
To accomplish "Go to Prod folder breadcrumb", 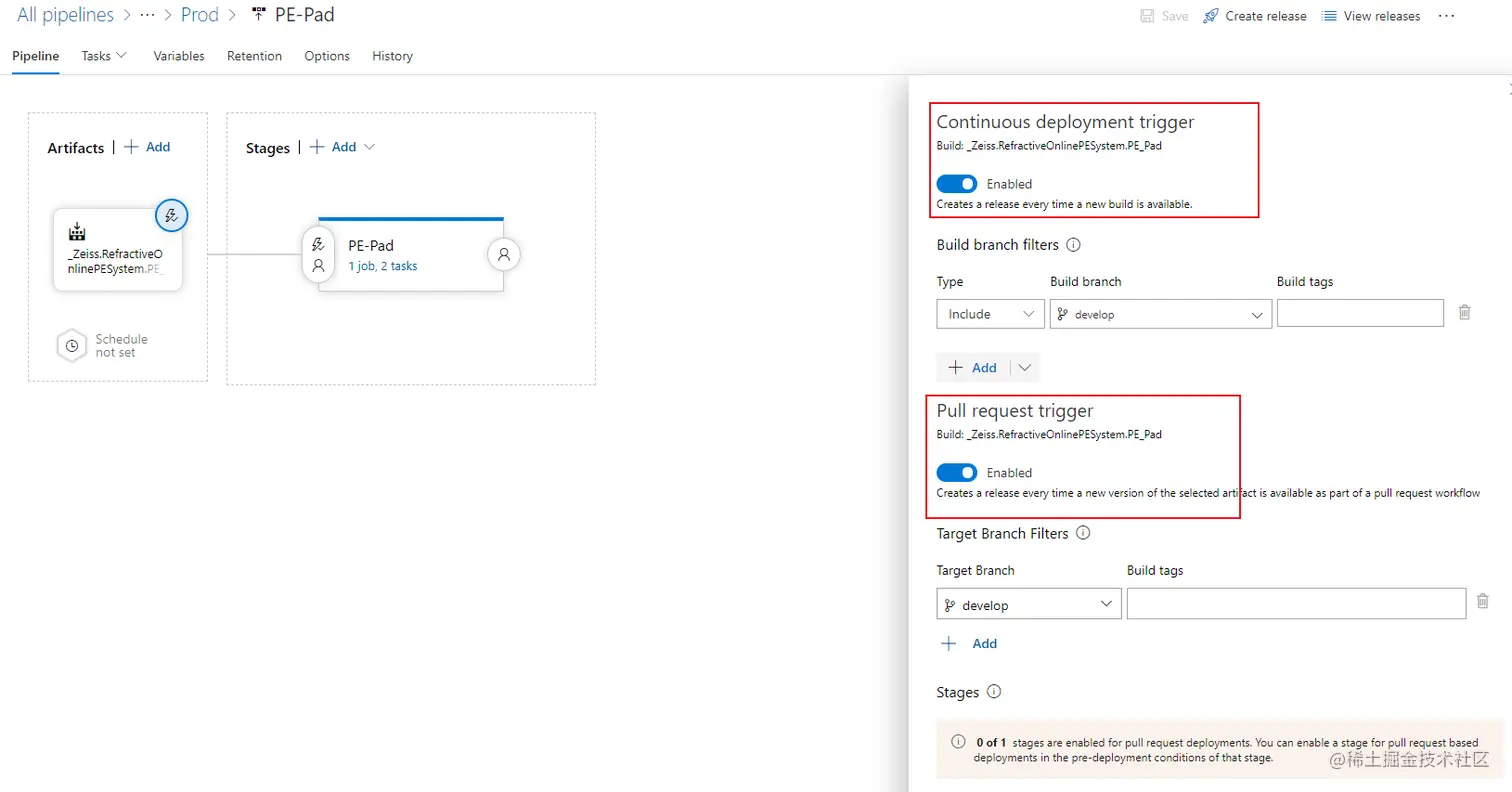I will (x=200, y=16).
